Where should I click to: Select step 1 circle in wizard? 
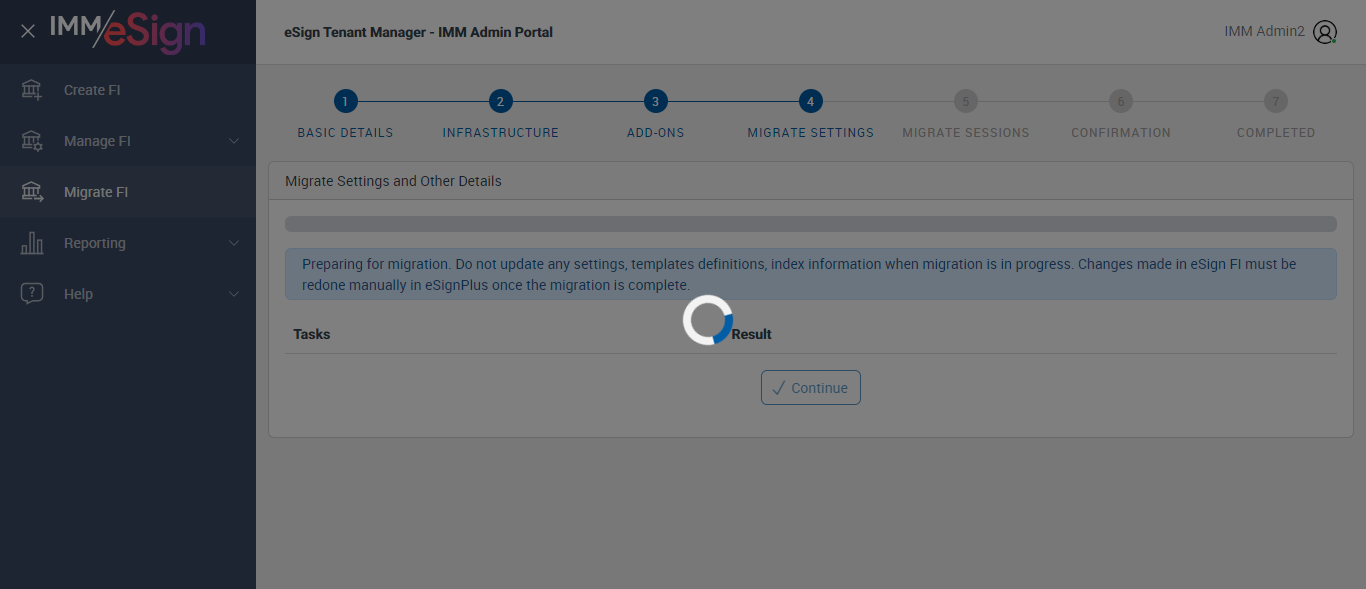coord(345,101)
